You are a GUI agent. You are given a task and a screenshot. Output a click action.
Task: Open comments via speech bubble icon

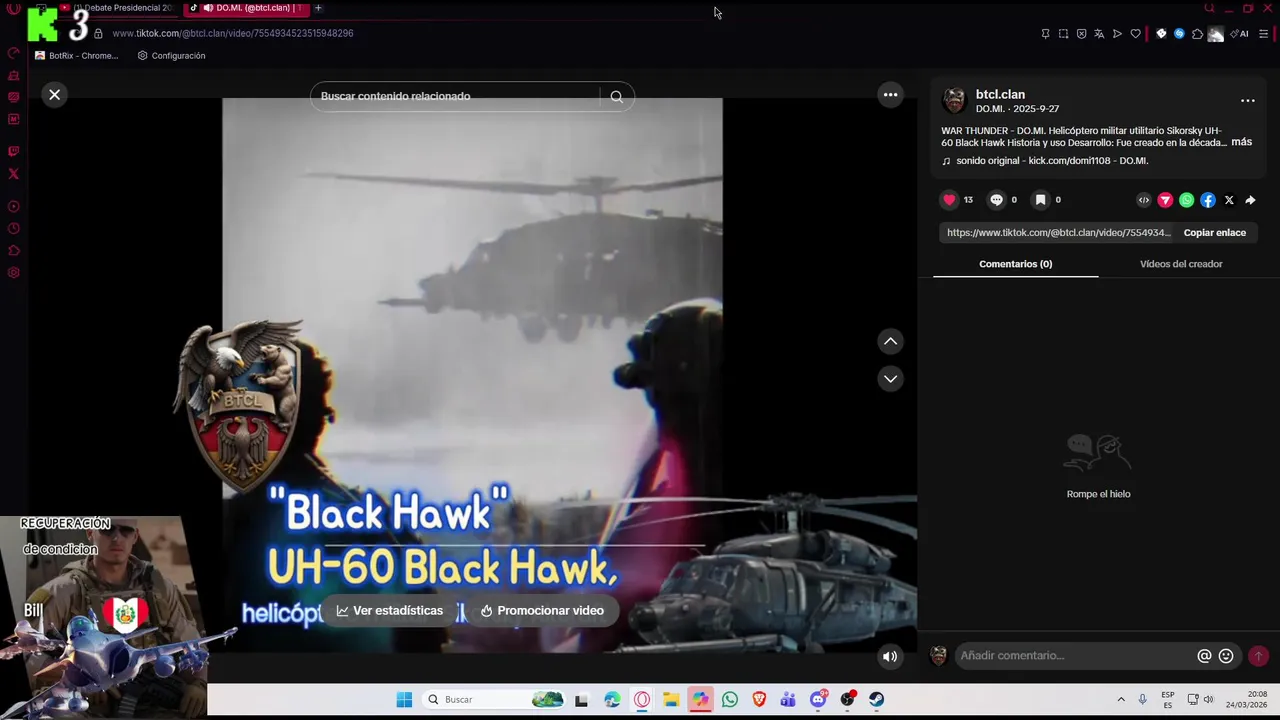(x=996, y=200)
